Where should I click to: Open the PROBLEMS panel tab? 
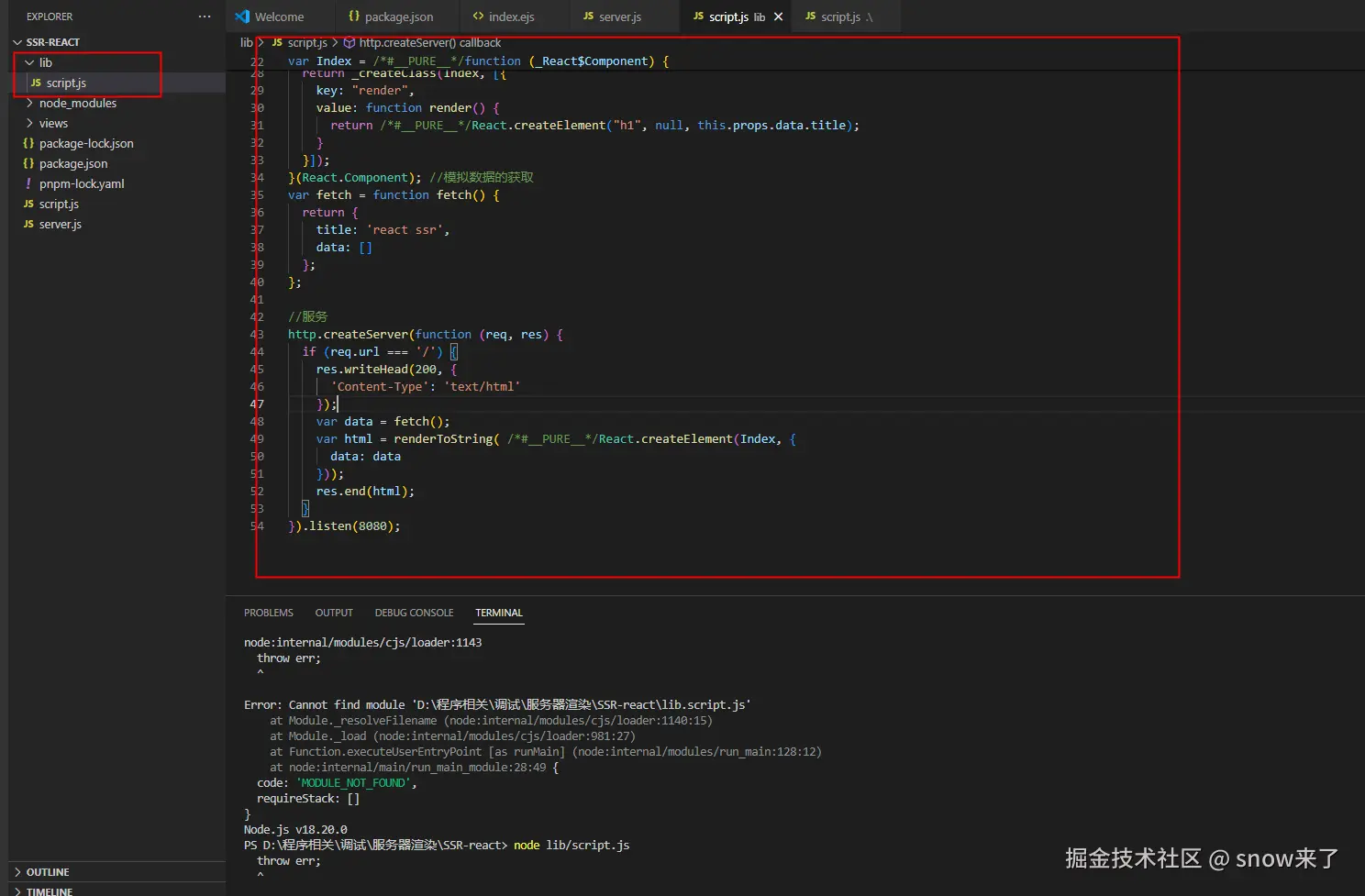tap(269, 613)
